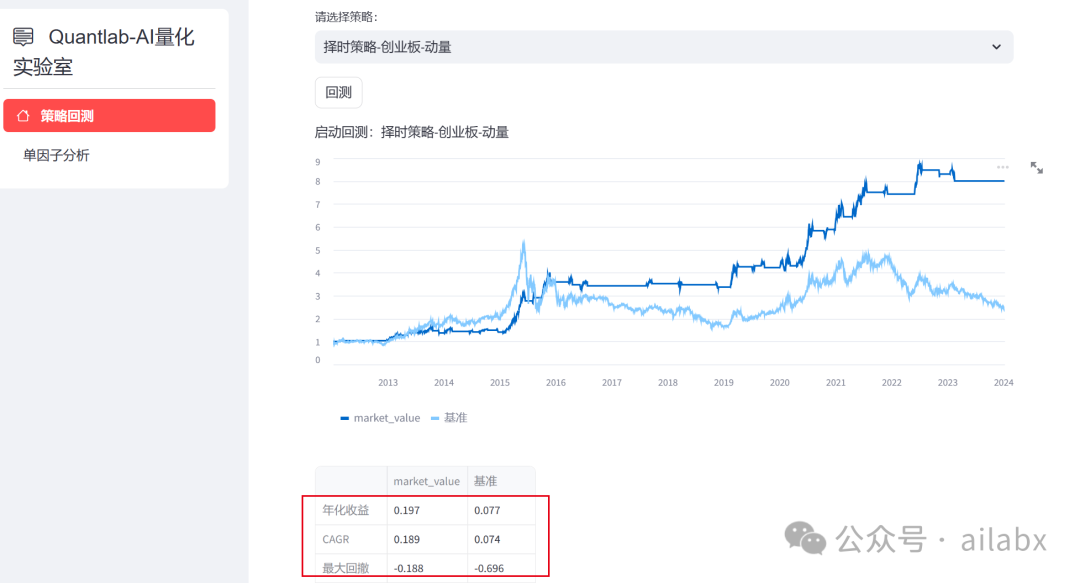Click the 2024 x-axis label
This screenshot has height=583, width=1080.
pyautogui.click(x=1004, y=382)
